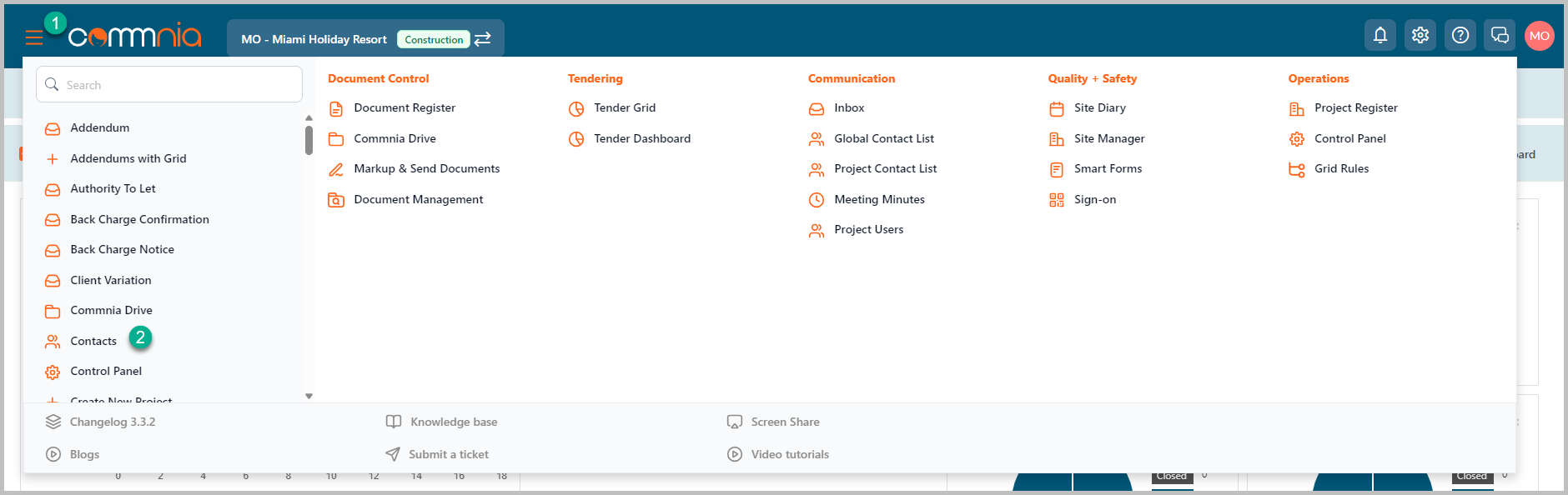Viewport: 1568px width, 495px height.
Task: Click inside the Search menu field
Action: (169, 84)
